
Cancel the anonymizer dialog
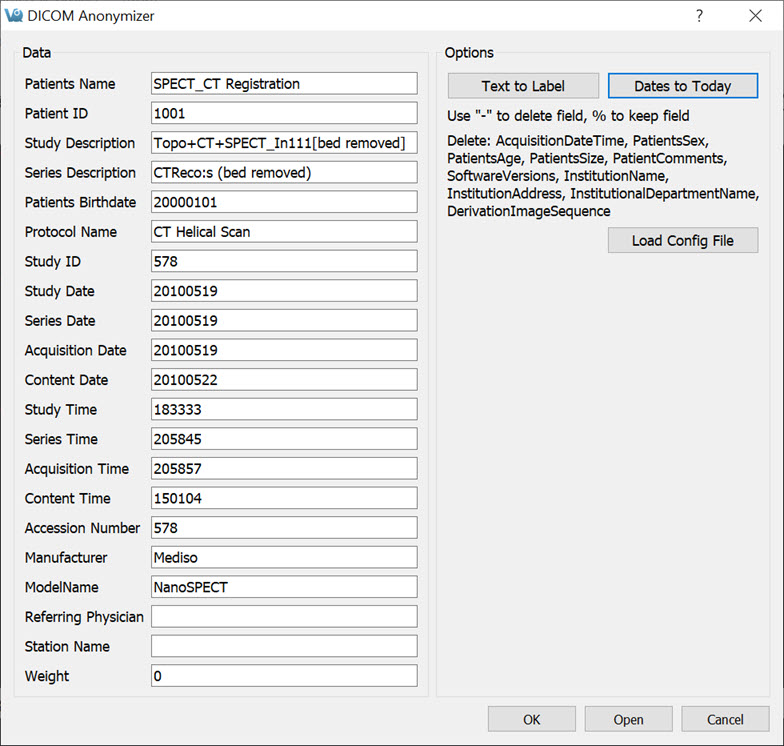[x=725, y=719]
